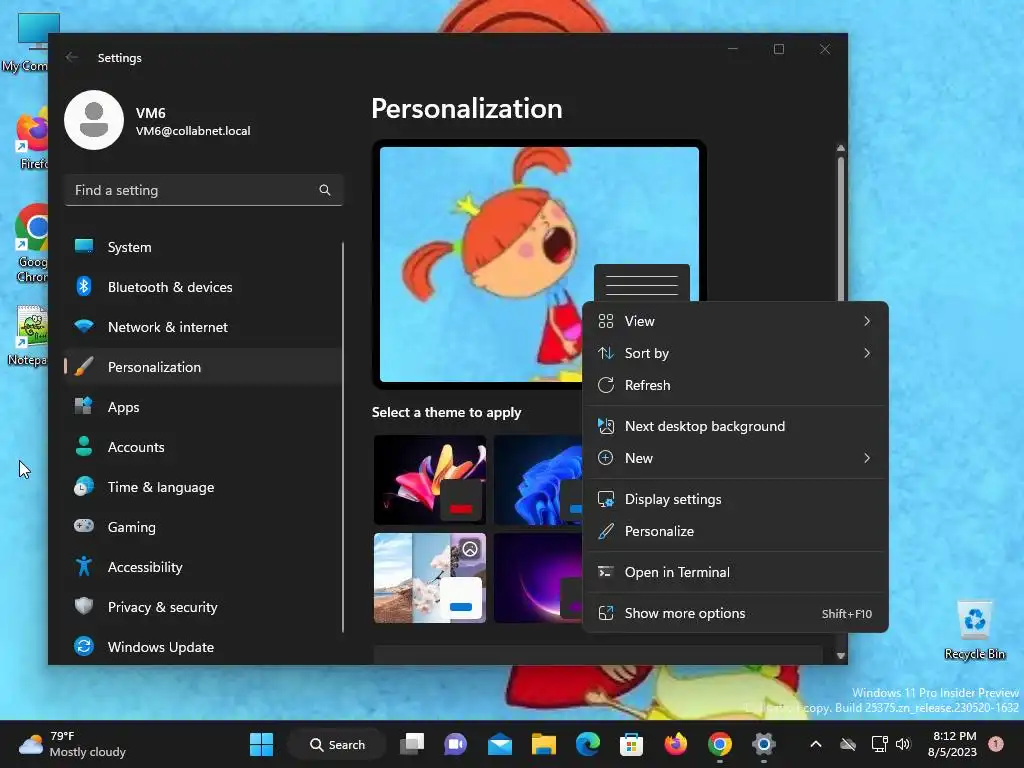Select the Notepad++ desktop shortcut

coord(29,336)
